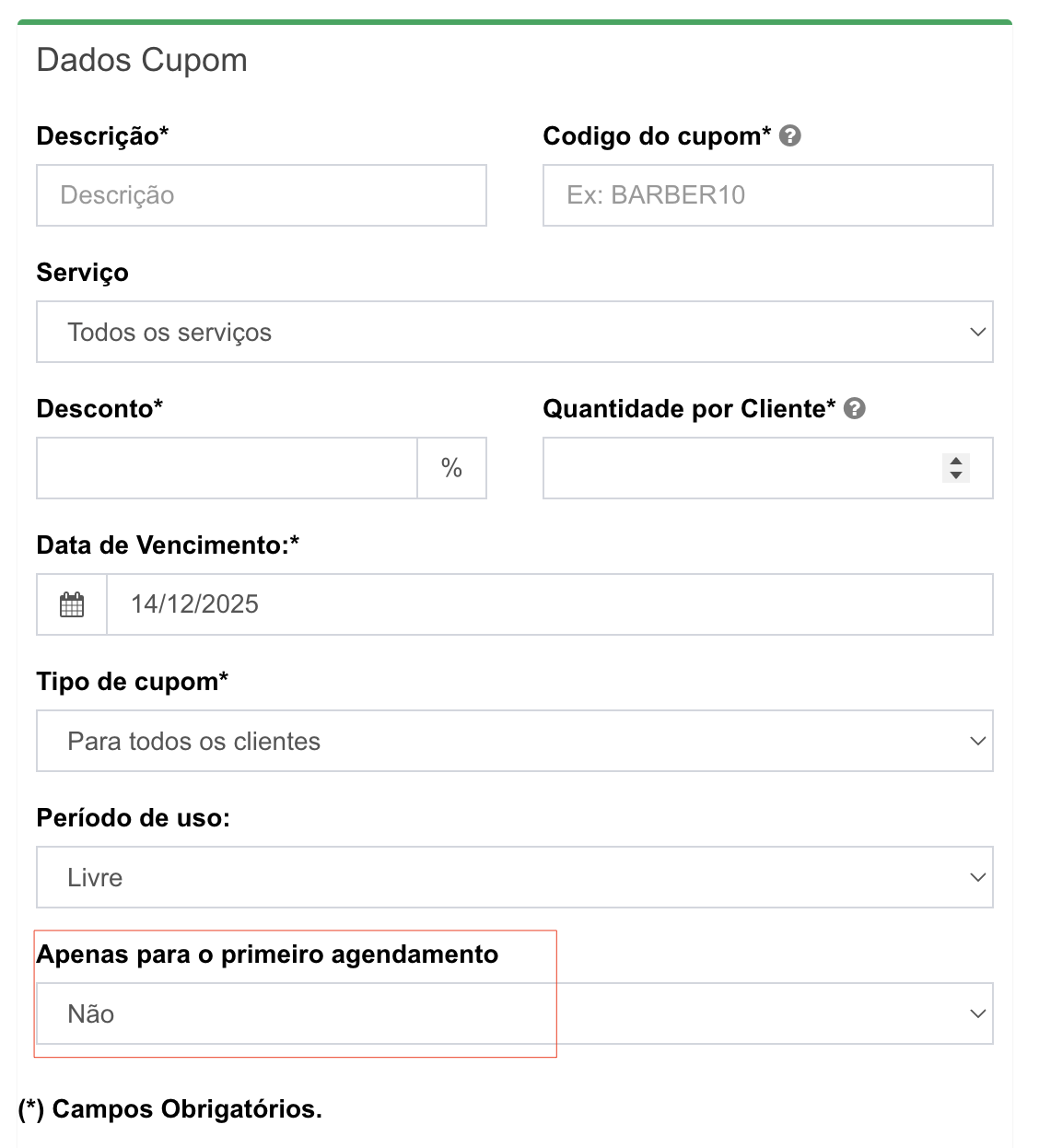The width and height of the screenshot is (1039, 1148).
Task: Click the Codigo do cupom input field
Action: pos(767,195)
